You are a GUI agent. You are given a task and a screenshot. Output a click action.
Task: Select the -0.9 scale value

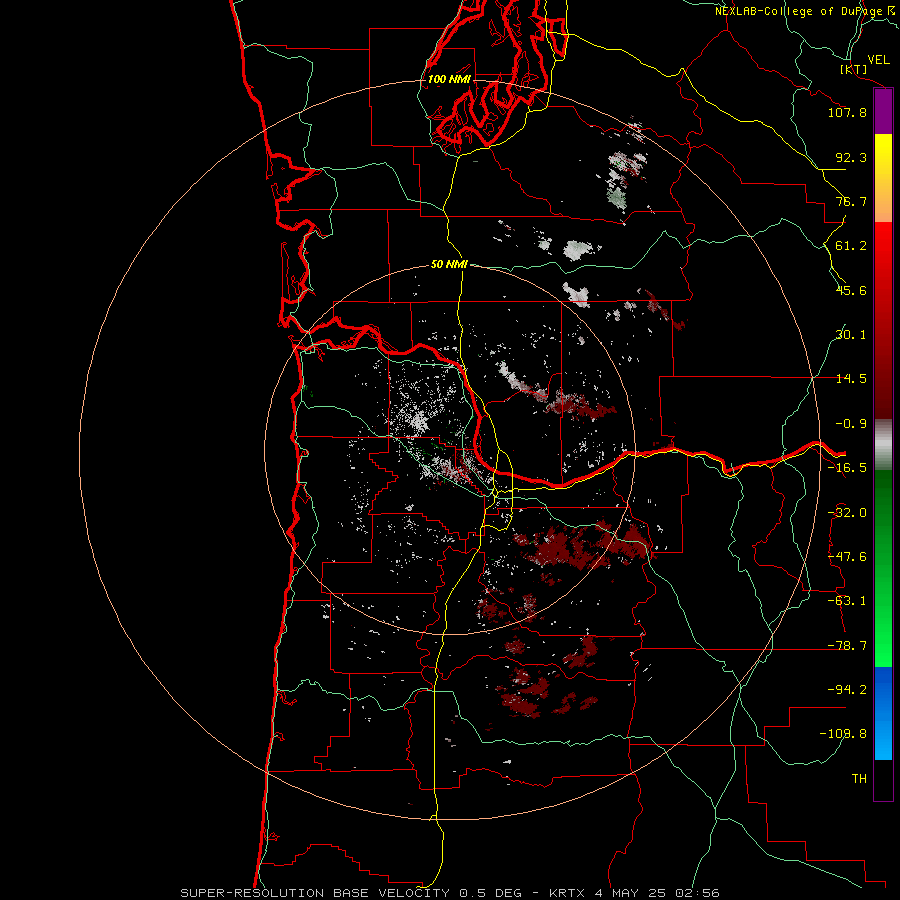click(851, 424)
